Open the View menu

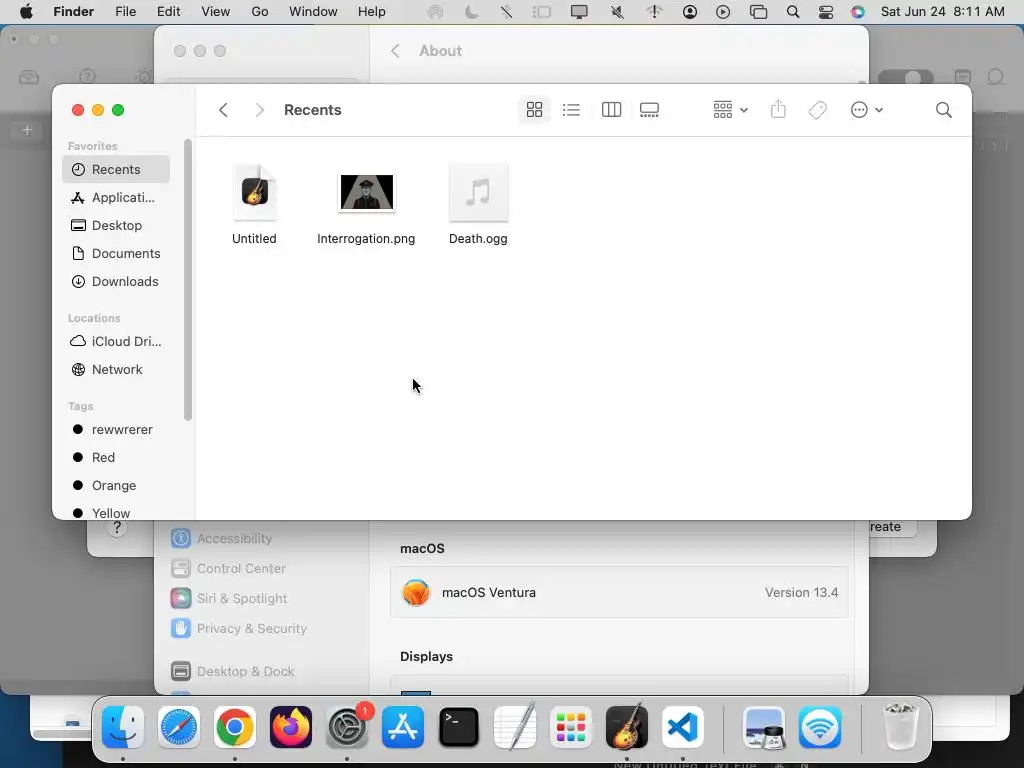click(216, 12)
